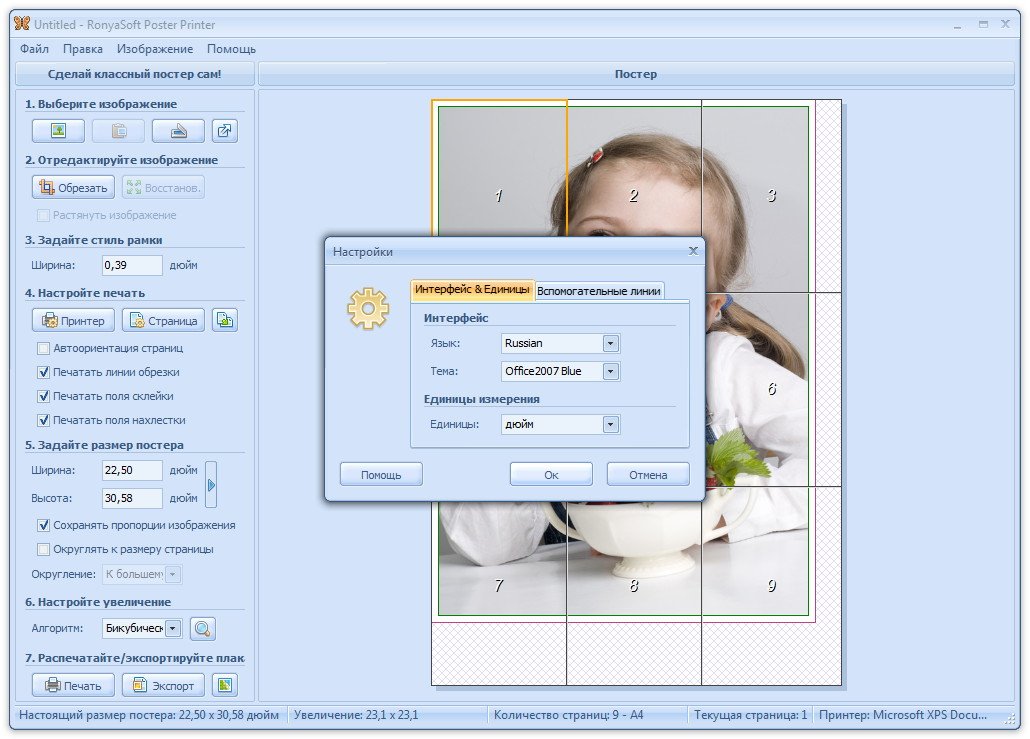Screen dimensions: 1030x739
Task: Click the magnifier icon beside Алгоритм
Action: 203,629
